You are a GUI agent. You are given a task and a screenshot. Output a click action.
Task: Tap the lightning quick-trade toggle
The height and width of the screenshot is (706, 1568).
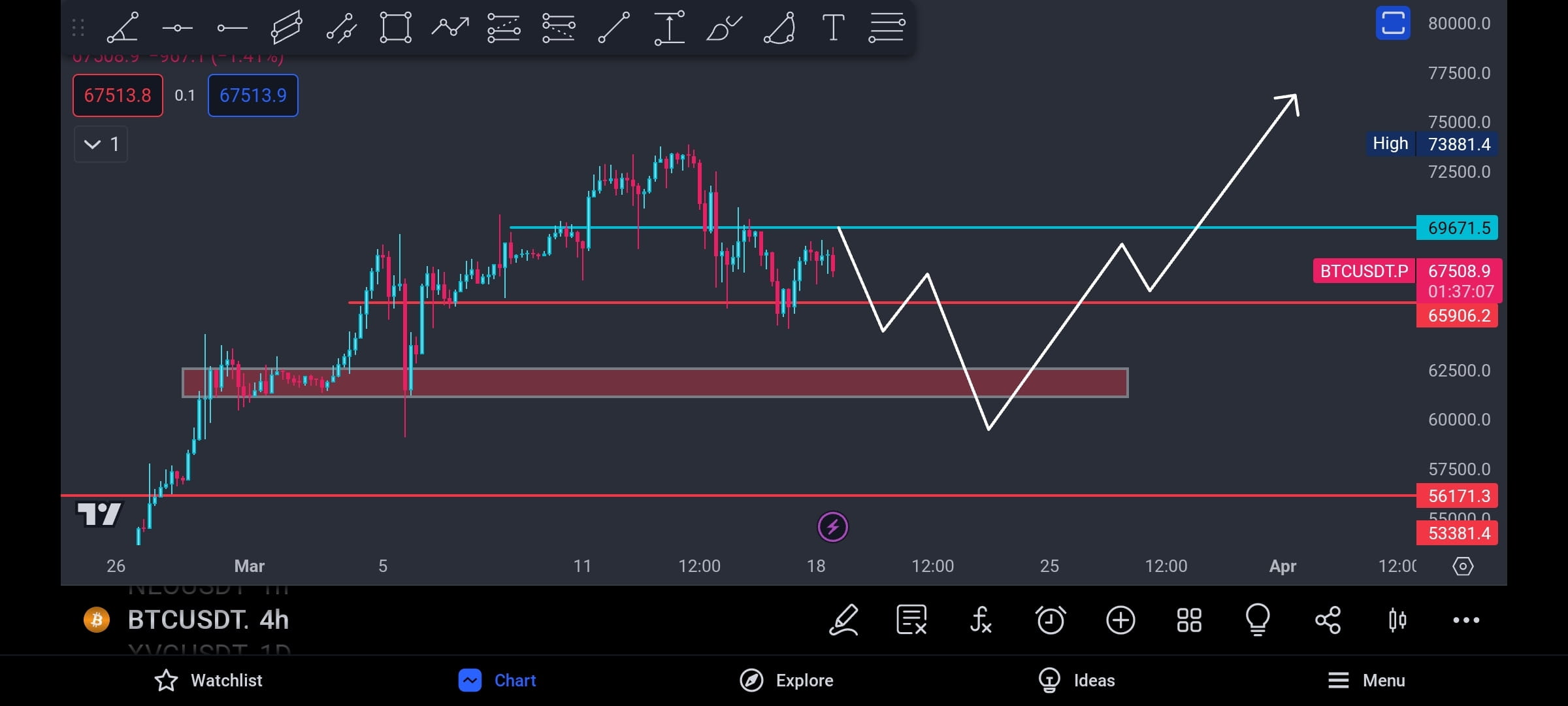pyautogui.click(x=833, y=526)
